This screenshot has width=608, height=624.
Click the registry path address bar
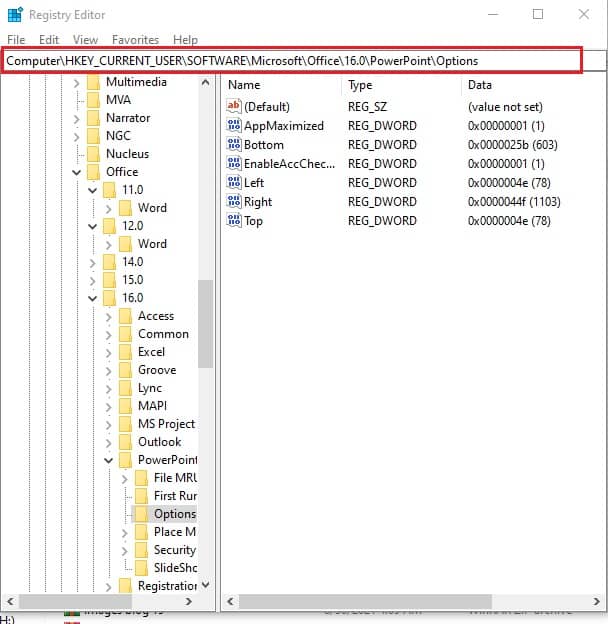[x=292, y=61]
